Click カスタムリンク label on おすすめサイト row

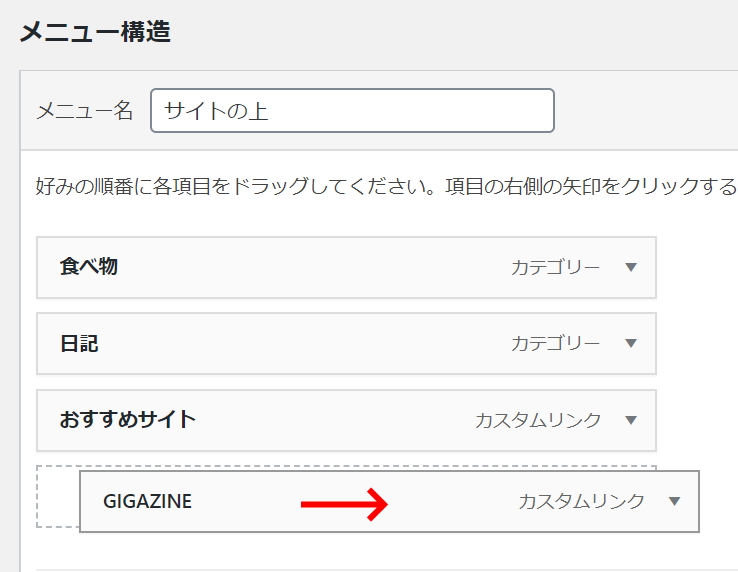[538, 420]
